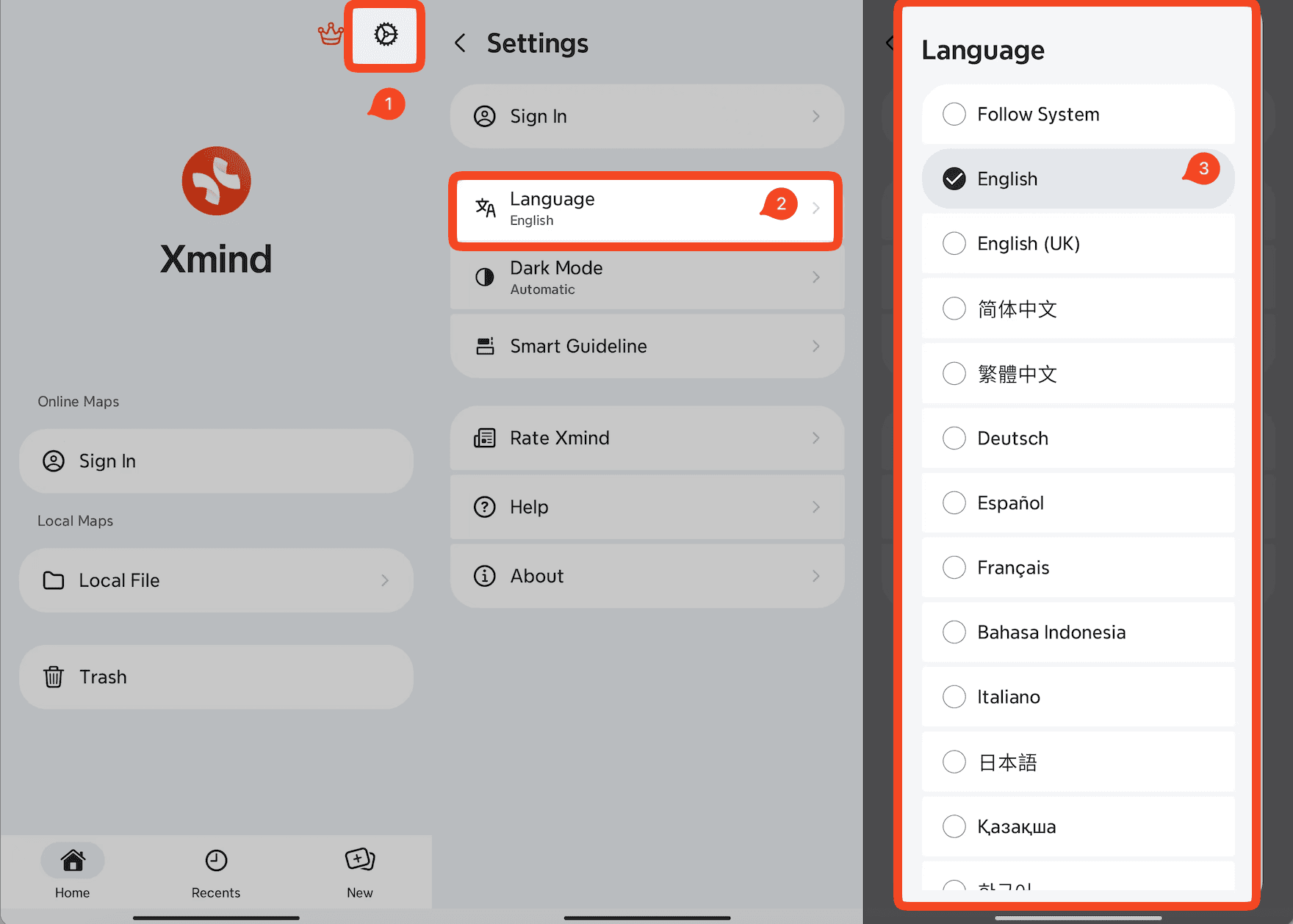Open settings via the gear icon
This screenshot has width=1293, height=924.
tap(386, 35)
